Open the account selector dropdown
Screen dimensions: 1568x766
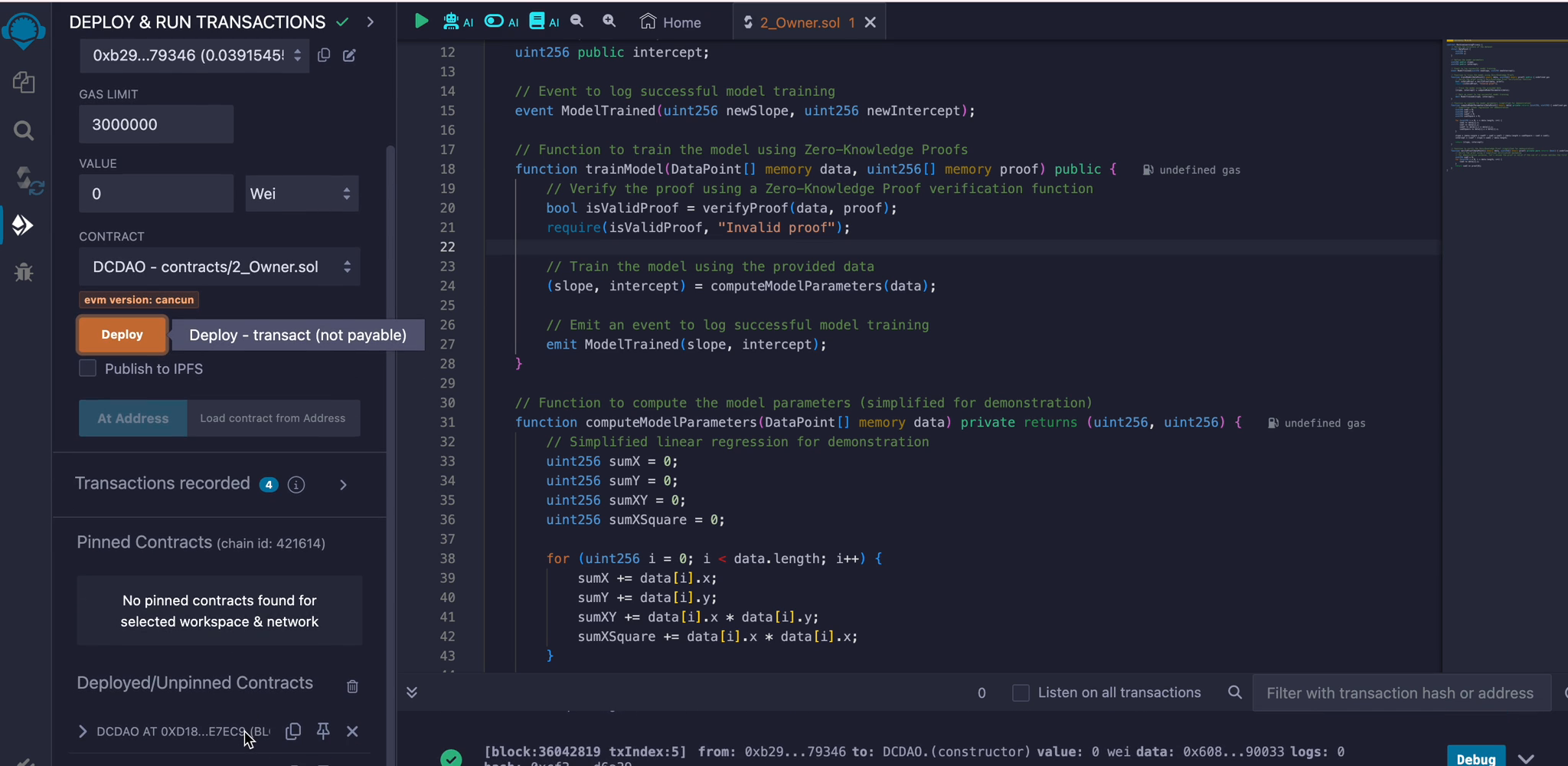pyautogui.click(x=194, y=55)
